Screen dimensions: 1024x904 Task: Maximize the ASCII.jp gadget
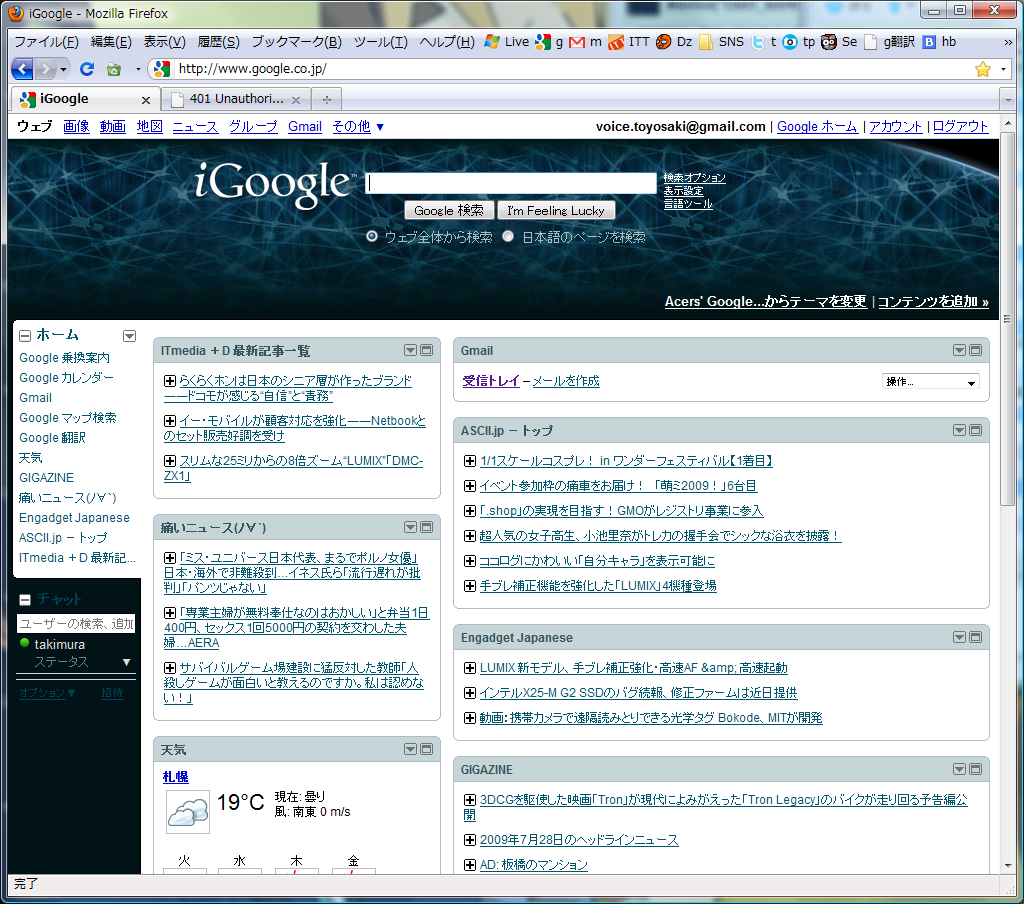(976, 430)
